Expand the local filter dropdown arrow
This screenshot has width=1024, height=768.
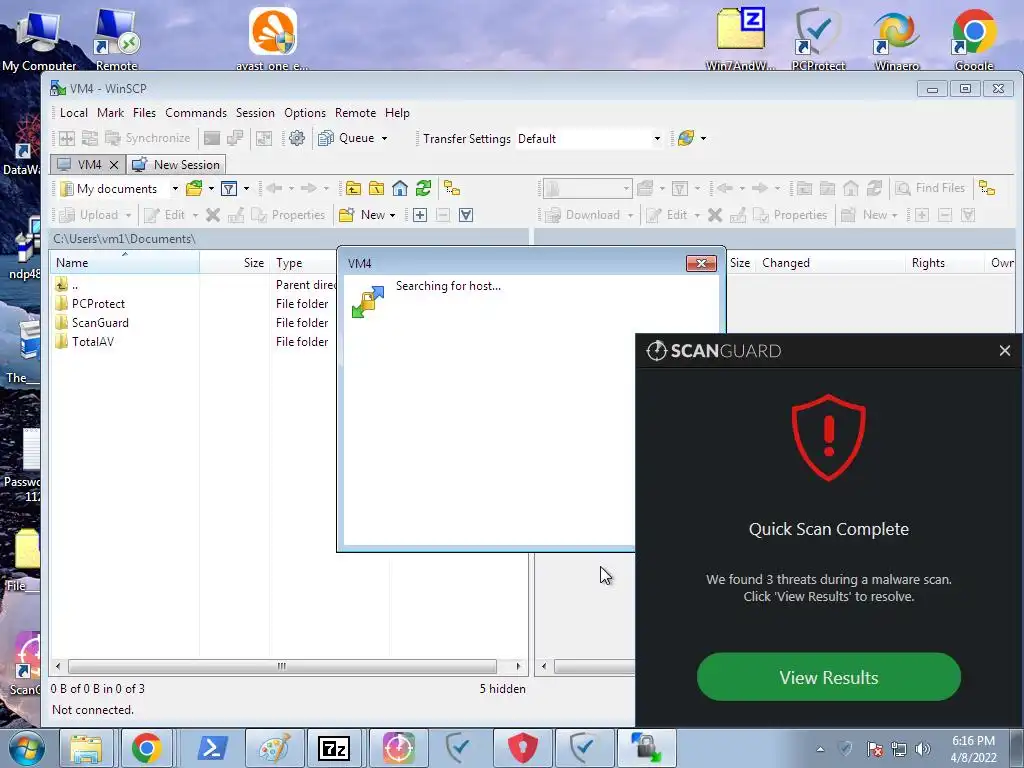tap(246, 189)
